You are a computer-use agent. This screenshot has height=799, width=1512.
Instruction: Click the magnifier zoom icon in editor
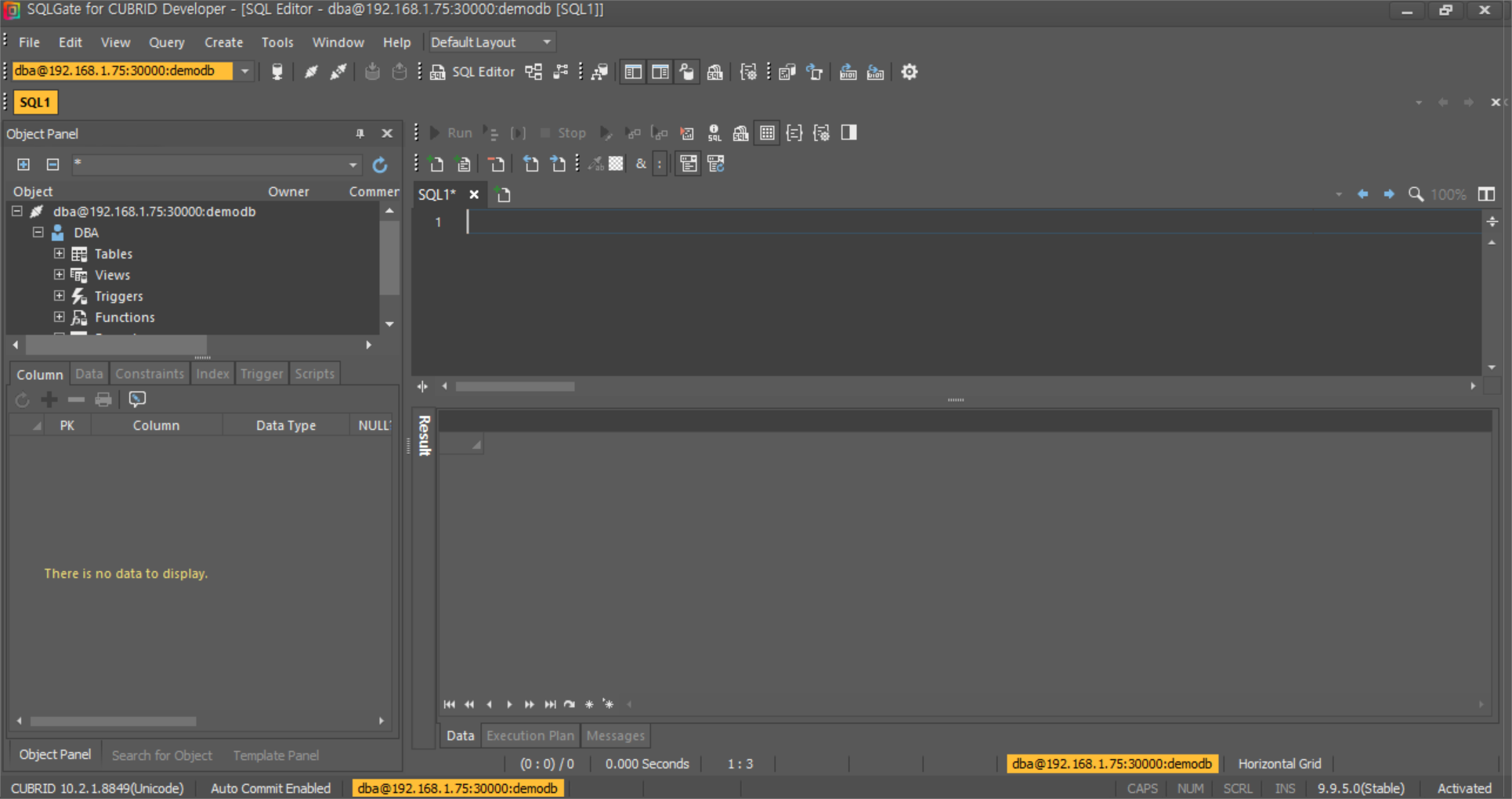[x=1416, y=194]
